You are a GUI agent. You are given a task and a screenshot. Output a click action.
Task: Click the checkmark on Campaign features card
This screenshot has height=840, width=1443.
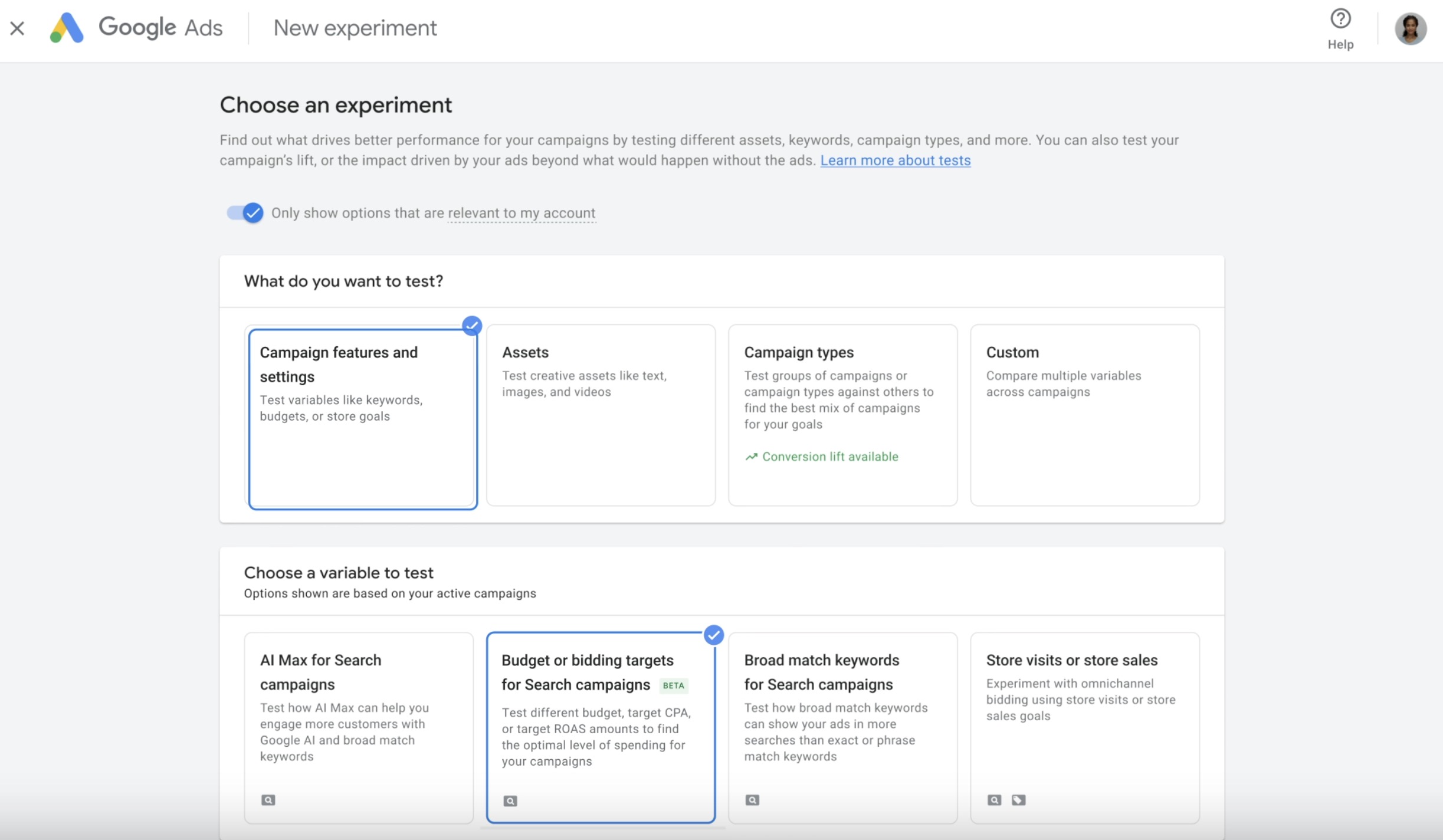point(472,326)
